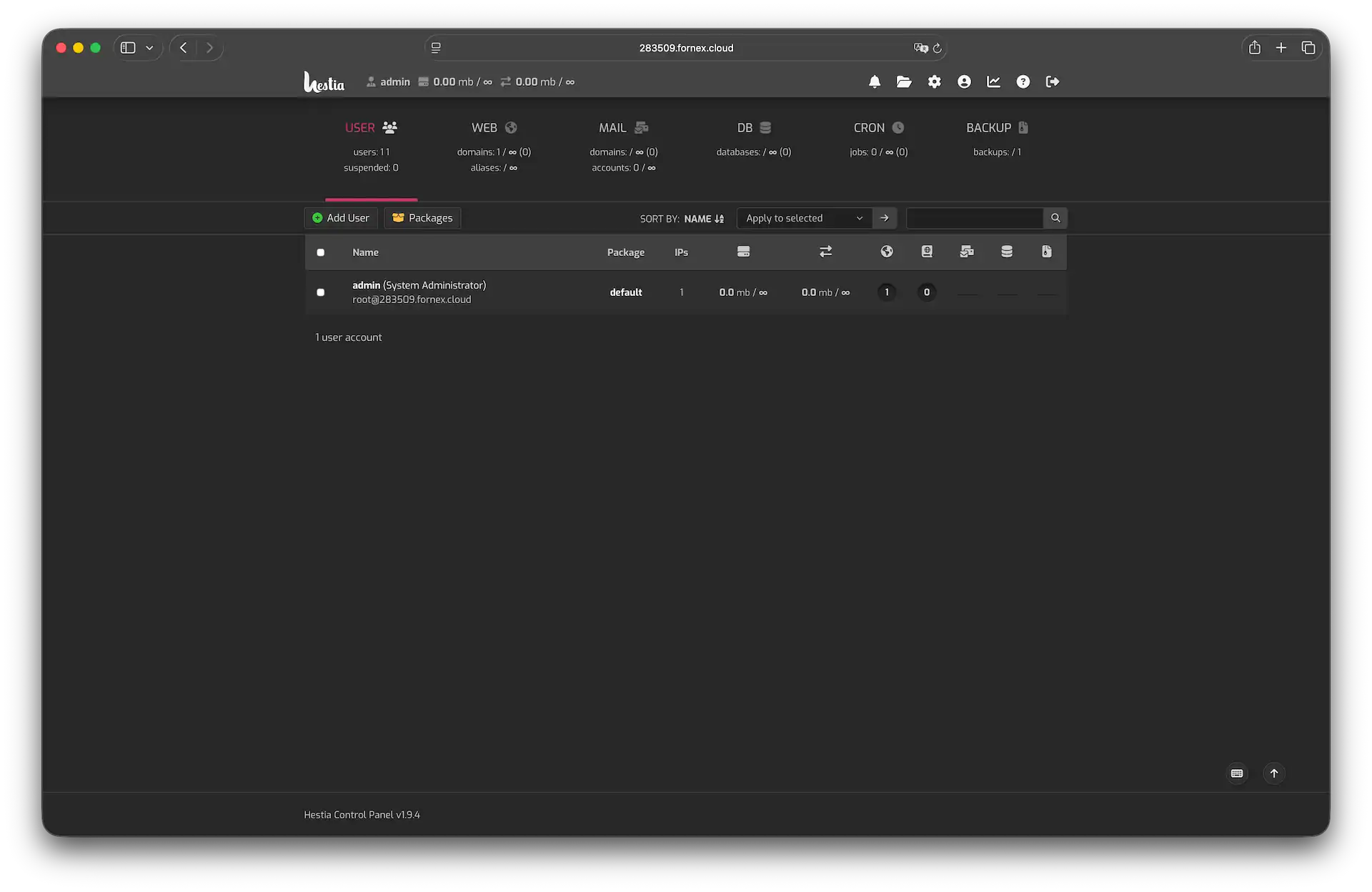This screenshot has height=892, width=1372.
Task: Open the admin profile account icon
Action: 964,82
